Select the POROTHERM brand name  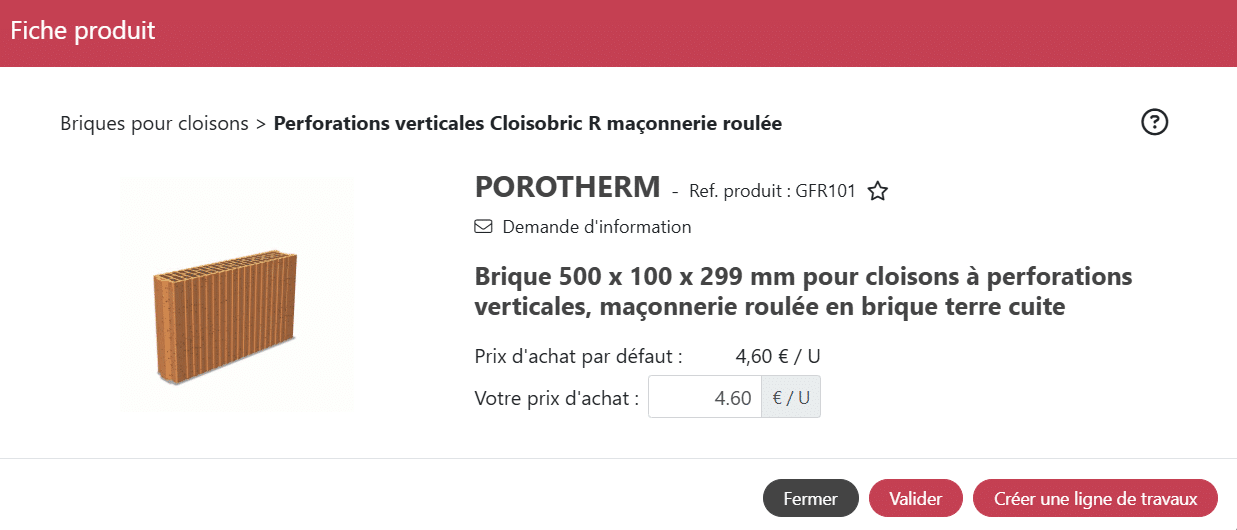coord(568,187)
